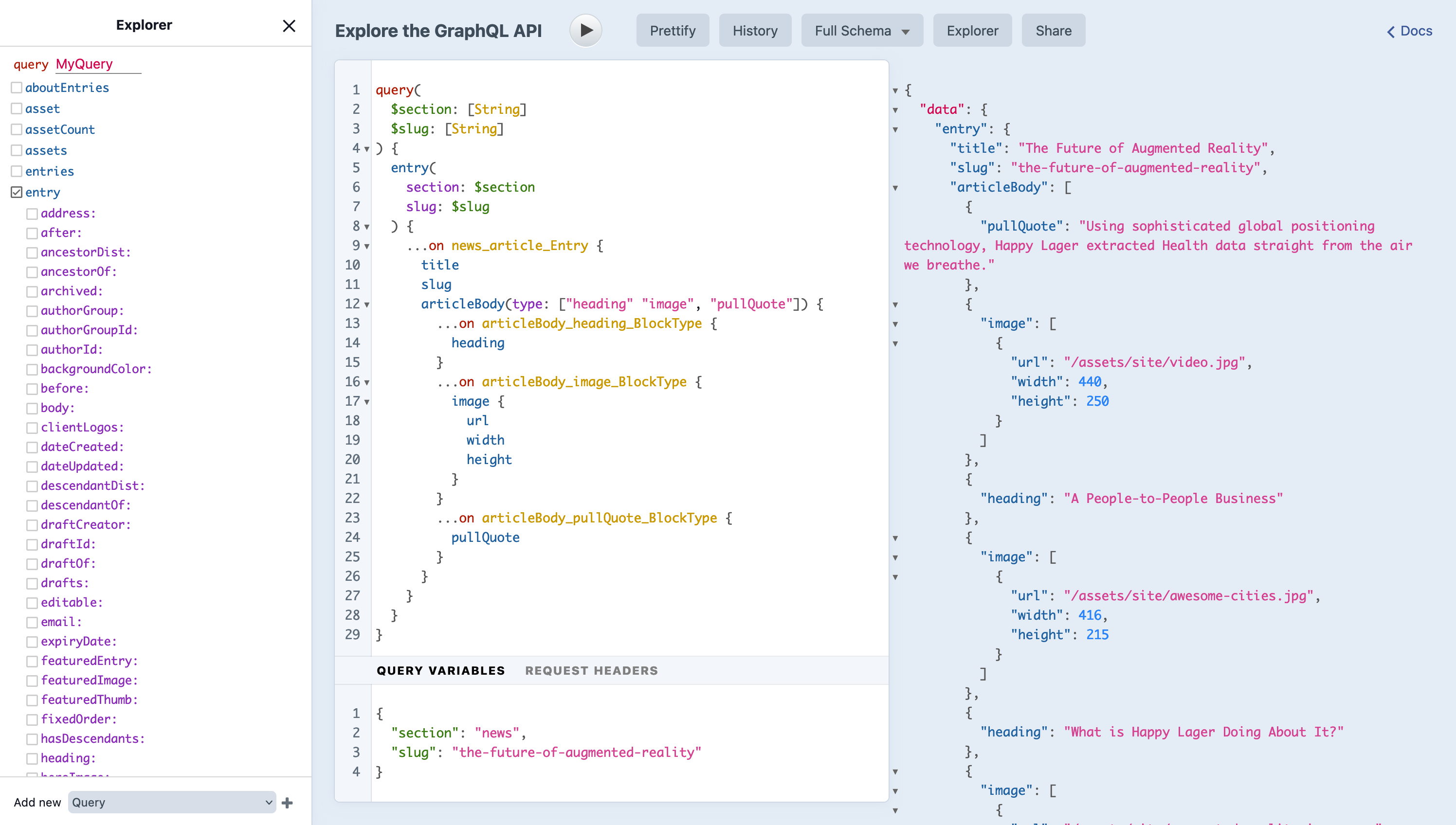The width and height of the screenshot is (1456, 825).
Task: Click the Docs chevron link
Action: point(1409,31)
